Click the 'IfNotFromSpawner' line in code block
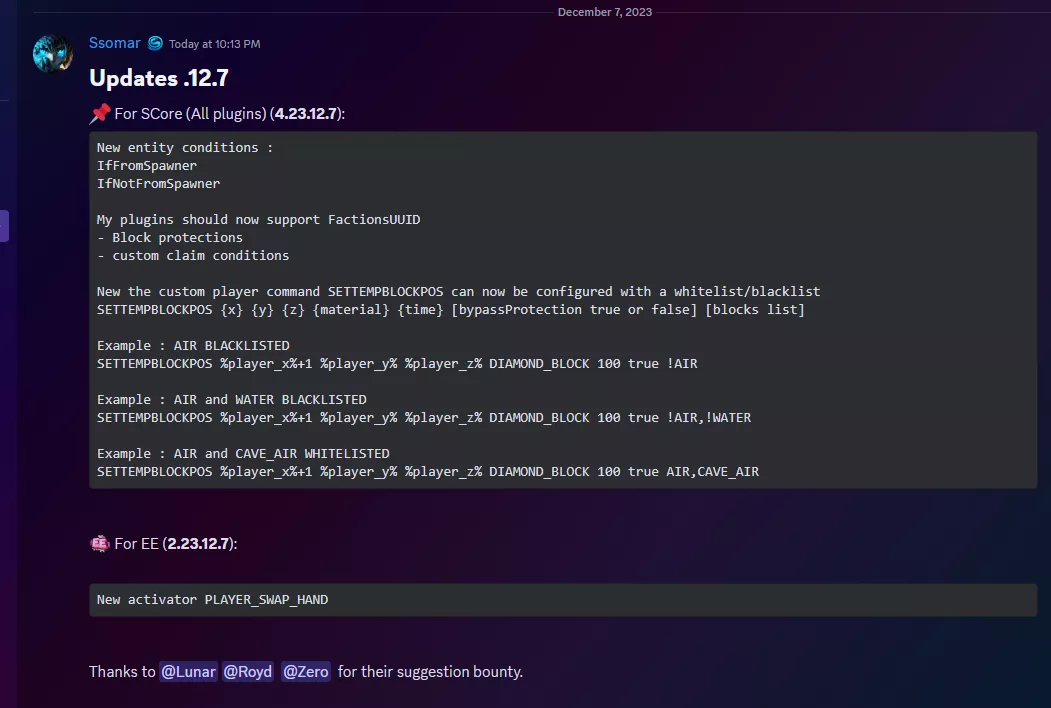Image resolution: width=1051 pixels, height=708 pixels. tap(158, 183)
